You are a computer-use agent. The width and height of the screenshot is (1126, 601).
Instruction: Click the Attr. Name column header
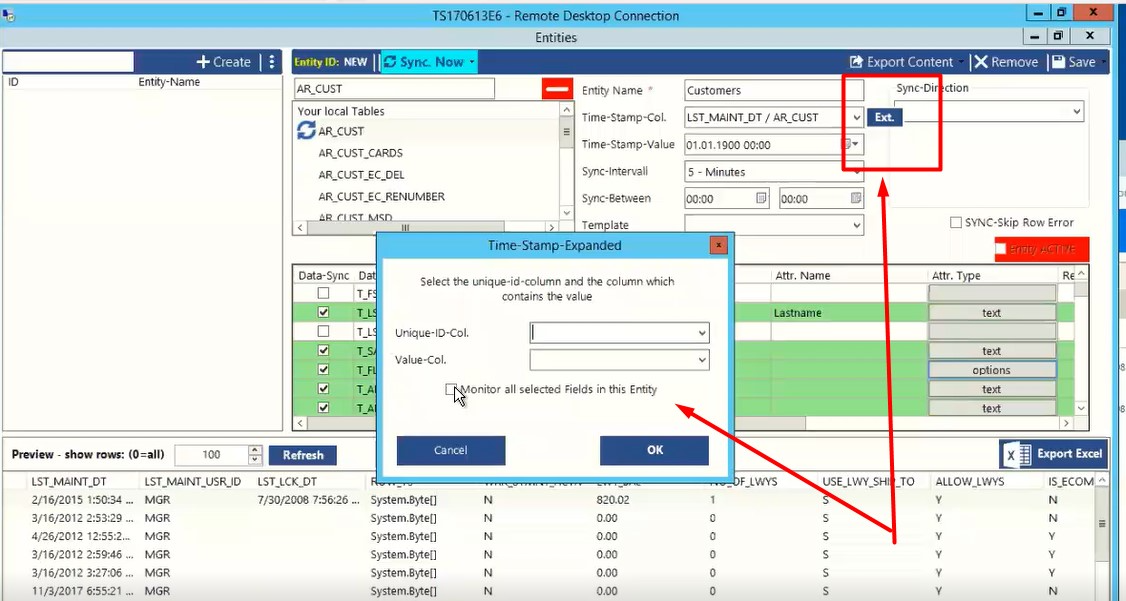pyautogui.click(x=802, y=275)
